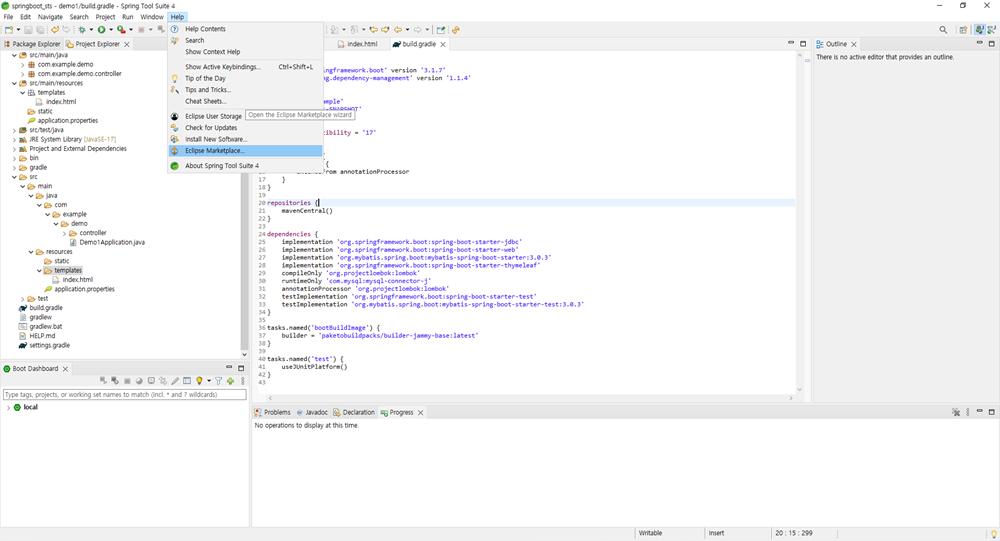1000x541 pixels.
Task: Switch to the Package Explorer tab
Action: (32, 44)
